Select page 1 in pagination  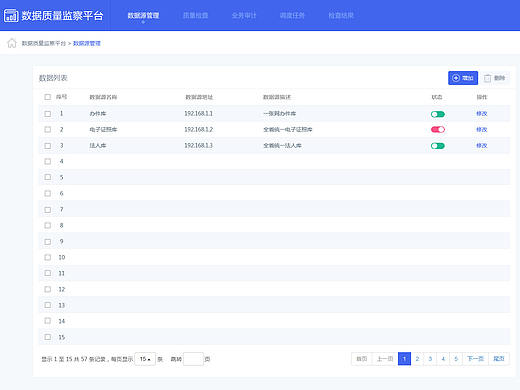tap(404, 359)
